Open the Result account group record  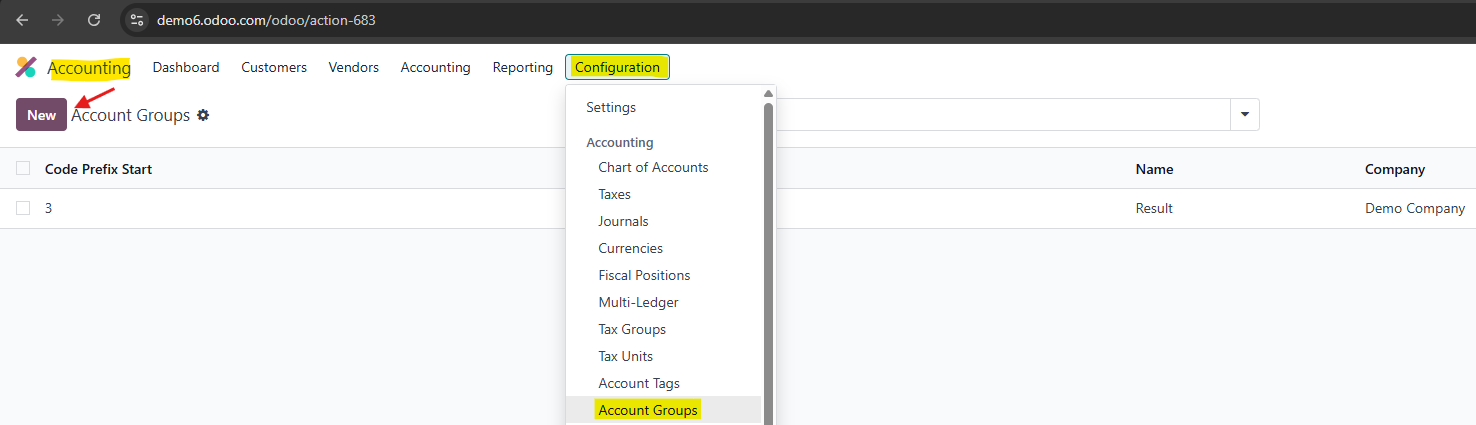pyautogui.click(x=1154, y=208)
